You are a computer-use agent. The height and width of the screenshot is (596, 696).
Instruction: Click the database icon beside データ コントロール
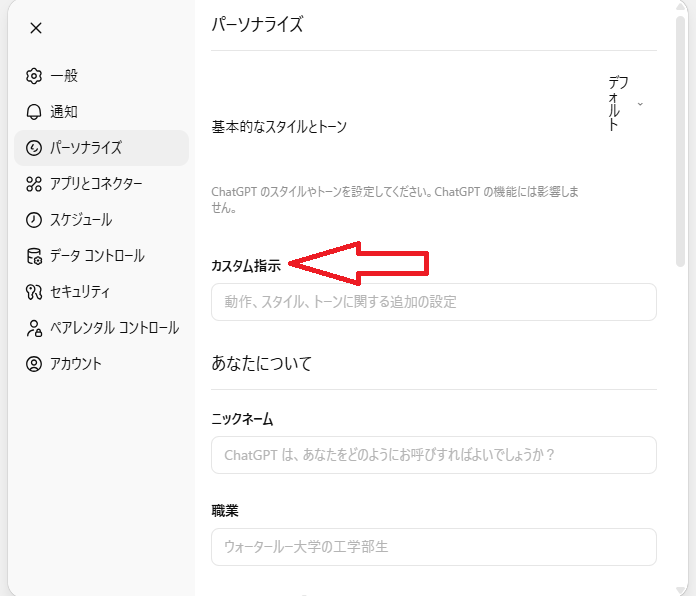pos(34,256)
